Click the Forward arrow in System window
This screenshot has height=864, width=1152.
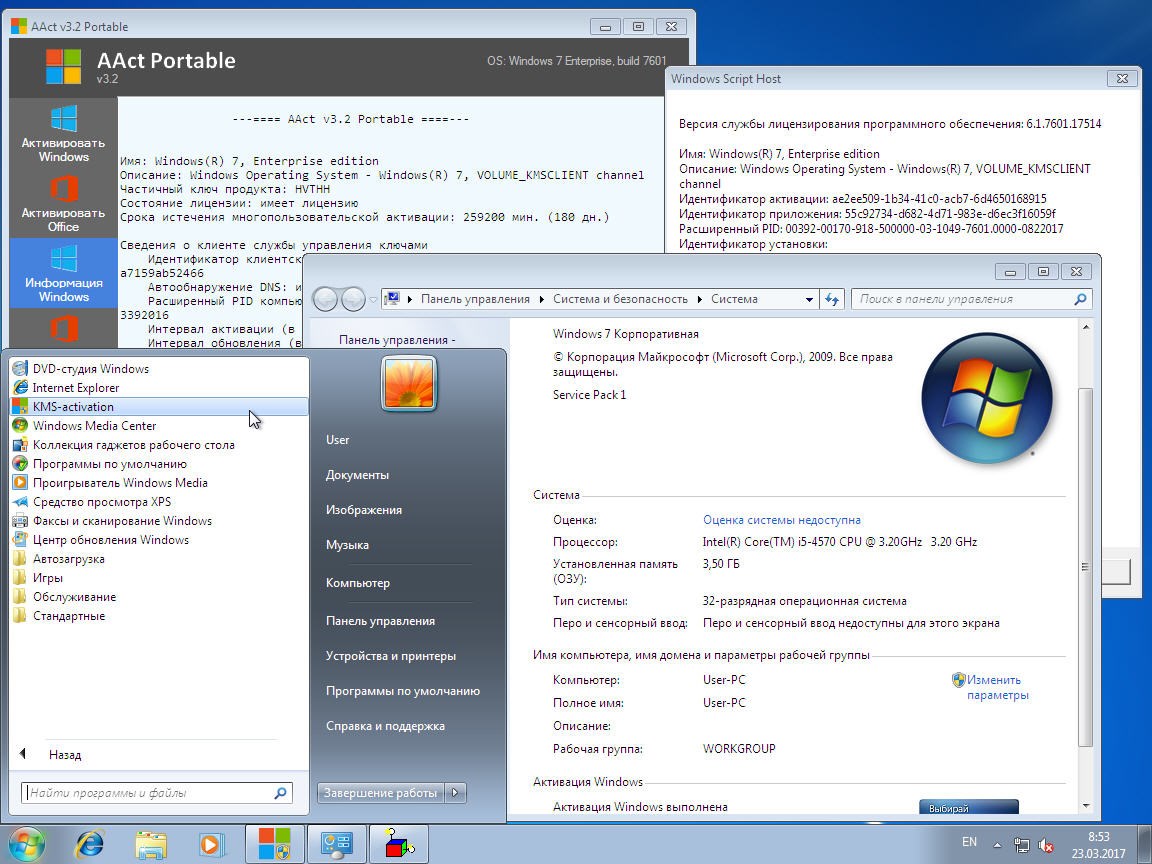click(x=353, y=299)
